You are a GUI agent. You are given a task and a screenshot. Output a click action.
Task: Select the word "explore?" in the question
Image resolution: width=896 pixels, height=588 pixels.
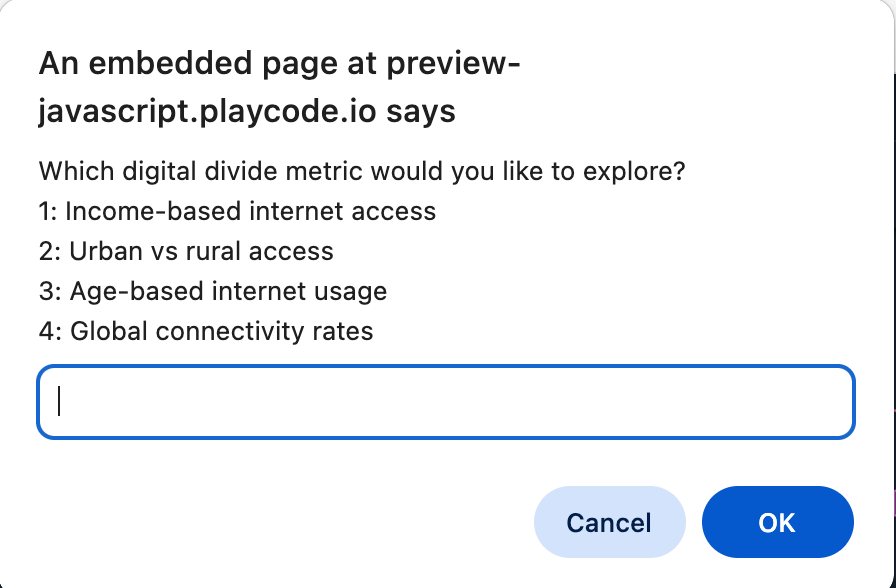634,171
